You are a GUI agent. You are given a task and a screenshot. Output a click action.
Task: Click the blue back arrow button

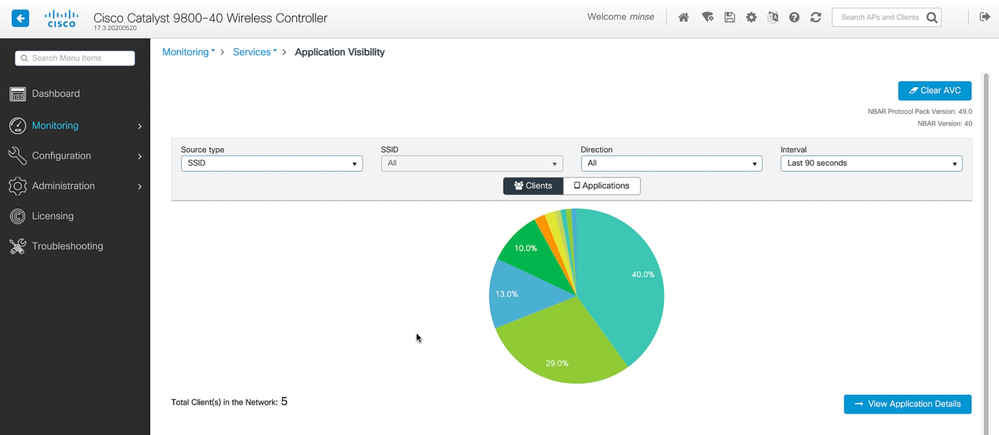tap(20, 18)
